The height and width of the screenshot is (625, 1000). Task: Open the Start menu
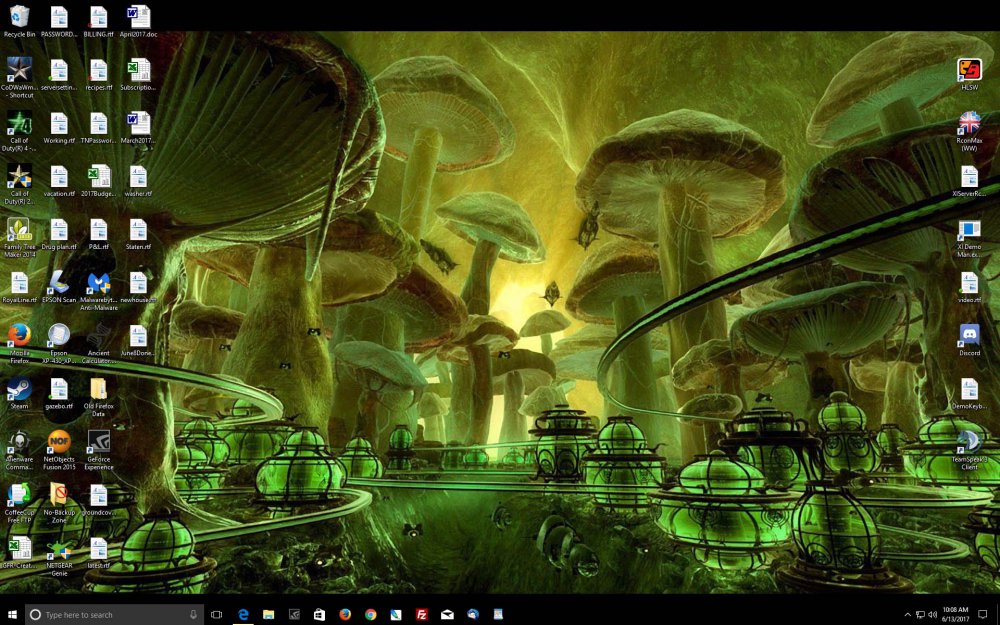click(11, 614)
